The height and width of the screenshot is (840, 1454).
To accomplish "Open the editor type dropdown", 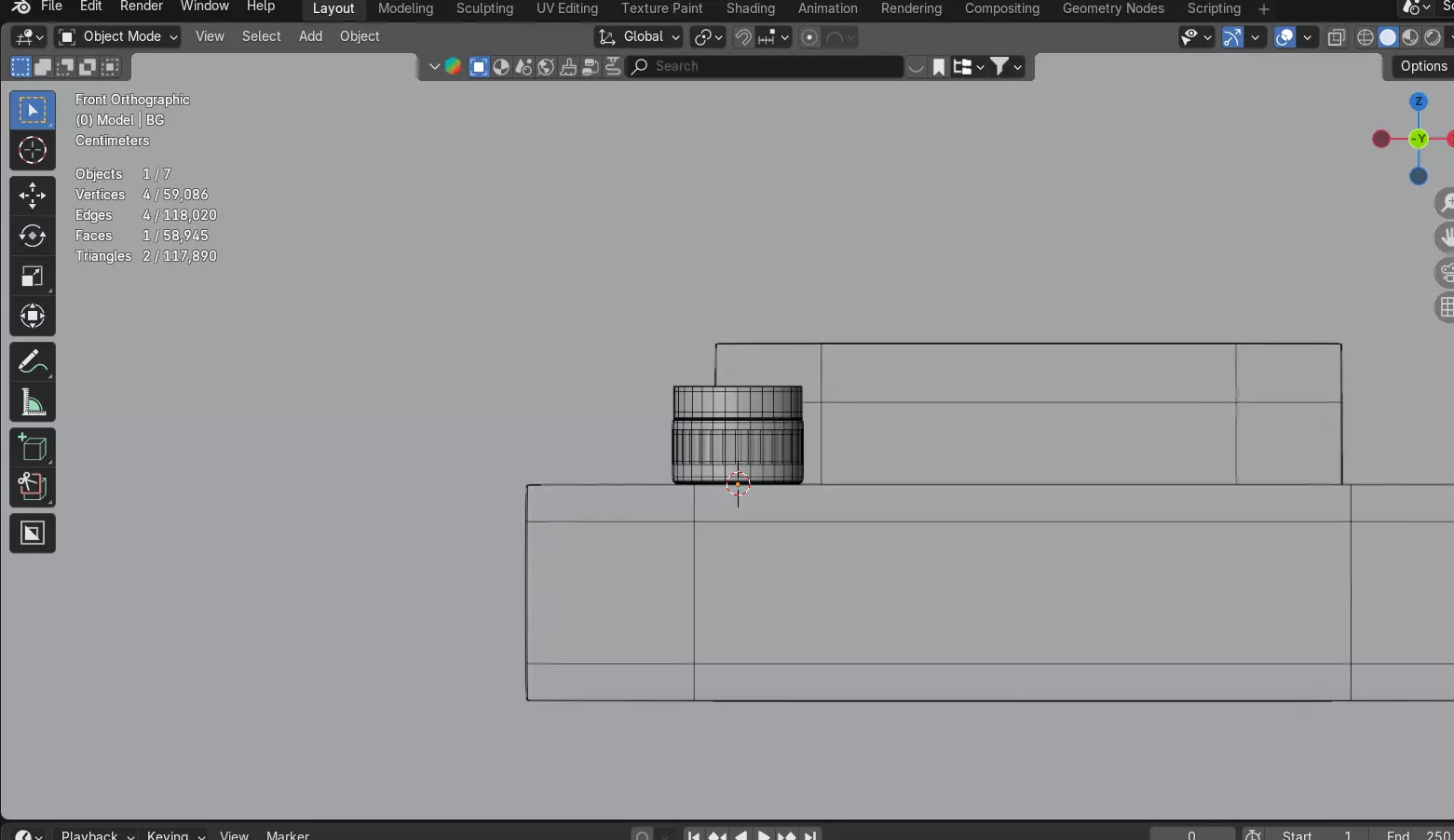I will coord(28,37).
